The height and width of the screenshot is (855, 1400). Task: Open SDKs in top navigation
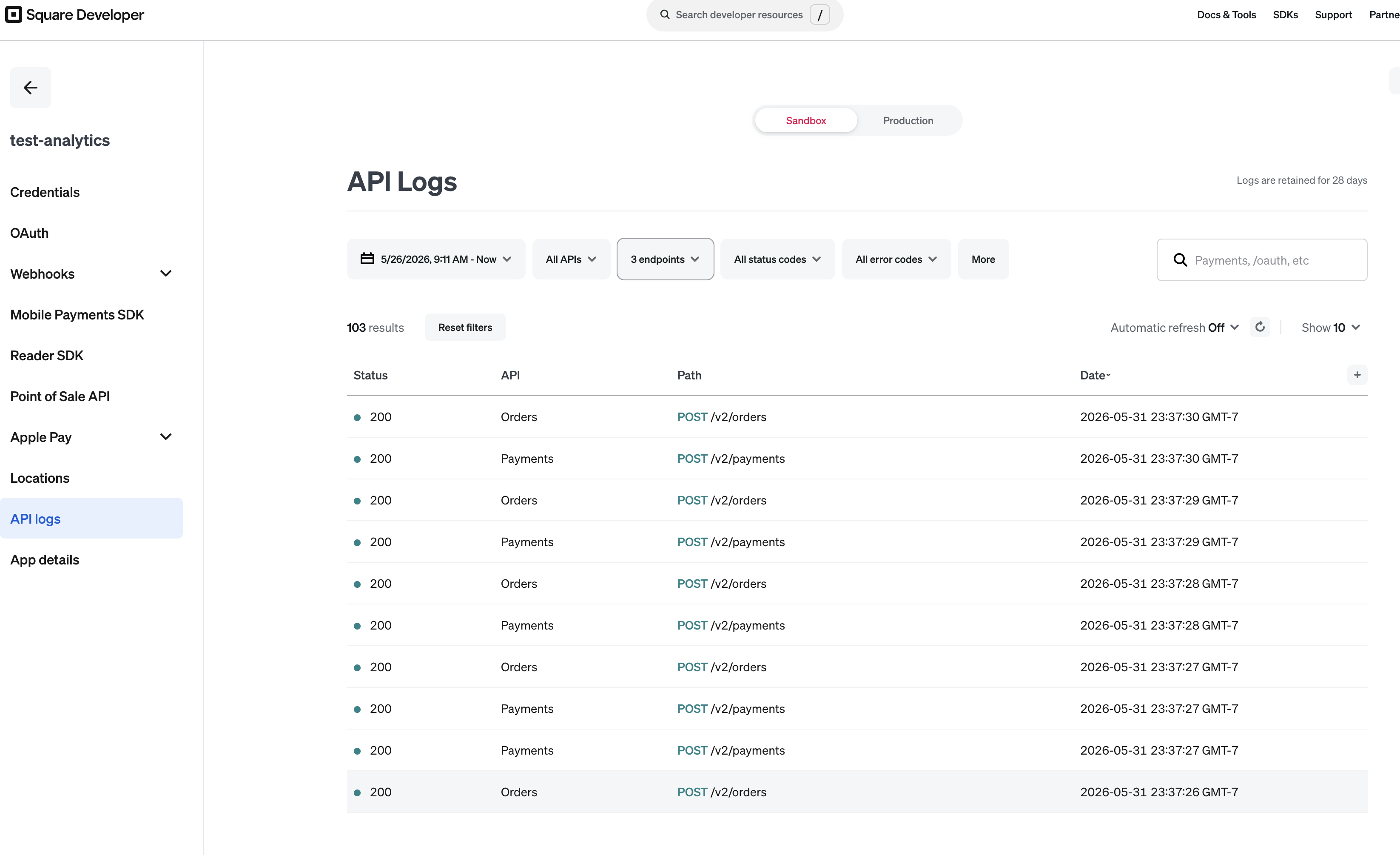pyautogui.click(x=1285, y=15)
